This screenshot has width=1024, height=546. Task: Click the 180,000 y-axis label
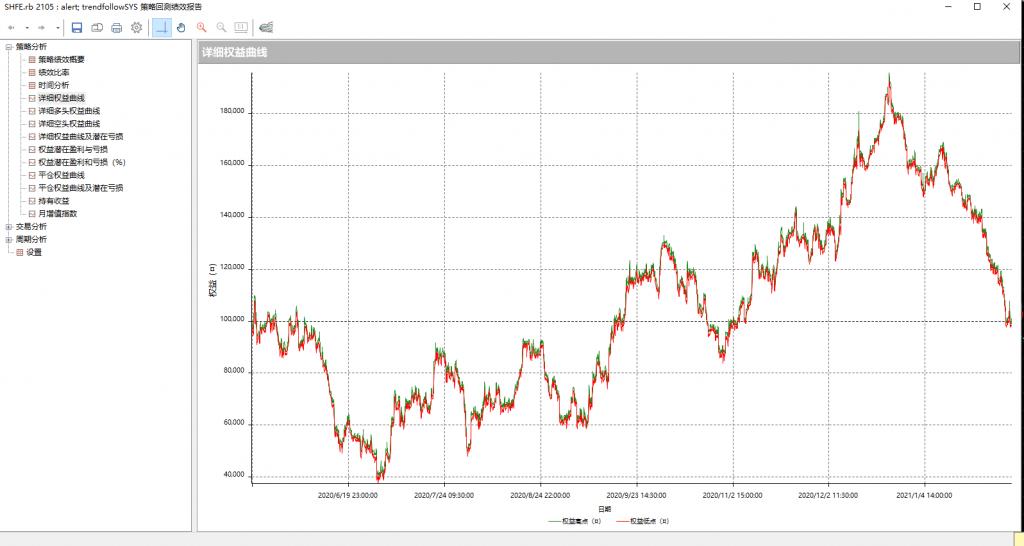[232, 112]
